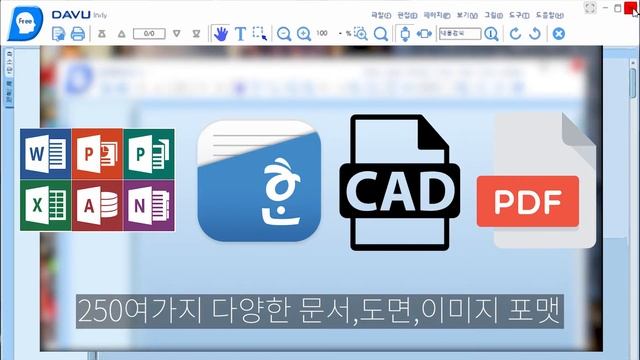Select the area snapshot selection tool
Viewport: 640px width, 360px height.
click(260, 33)
